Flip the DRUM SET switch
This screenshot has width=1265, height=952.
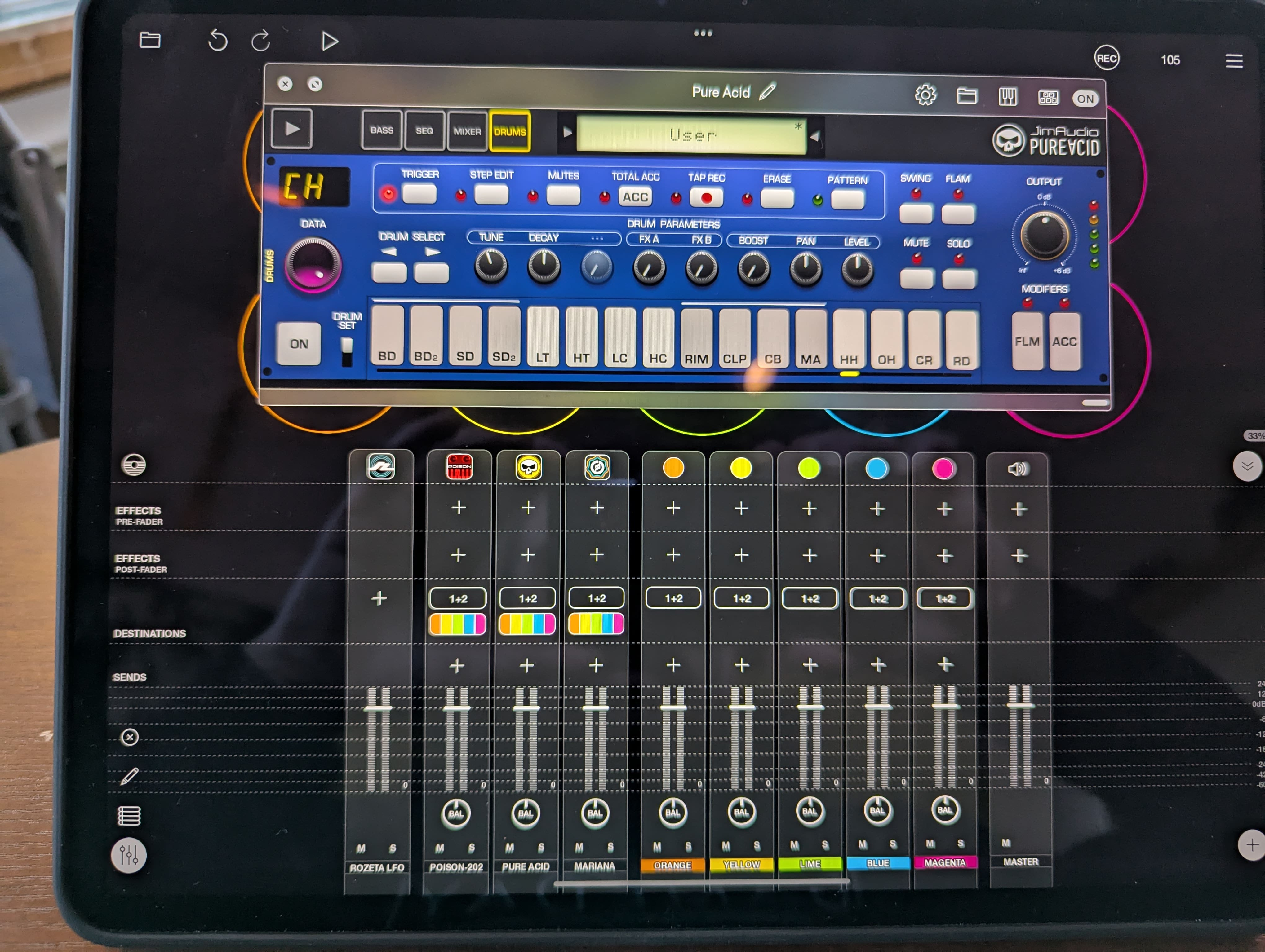[x=347, y=351]
